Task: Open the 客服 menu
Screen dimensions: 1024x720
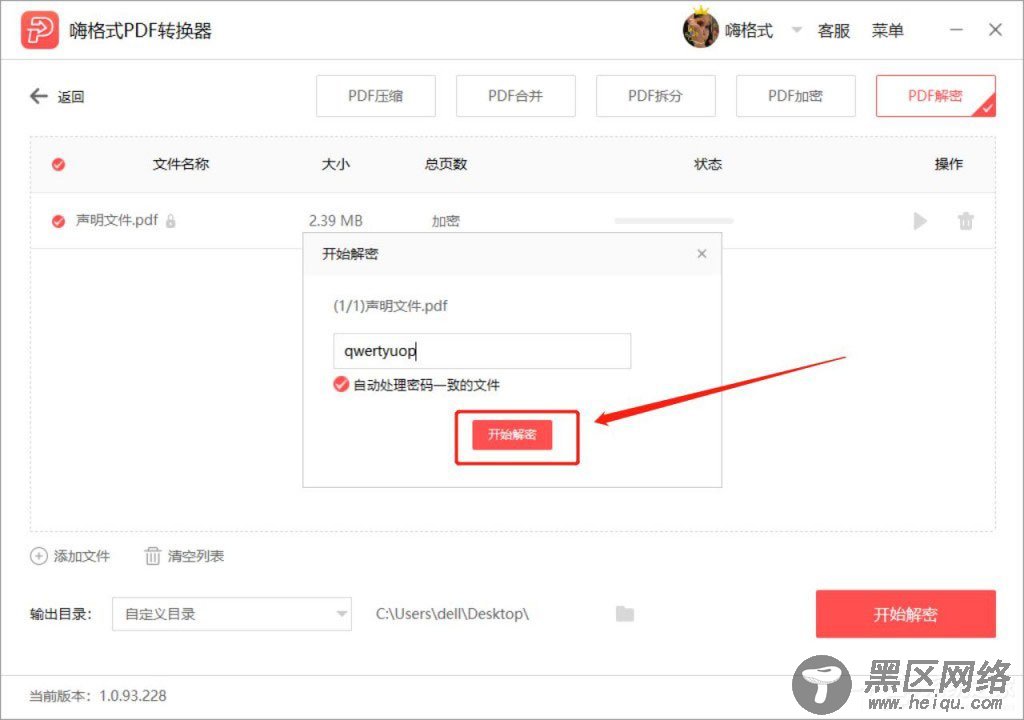Action: pyautogui.click(x=833, y=31)
